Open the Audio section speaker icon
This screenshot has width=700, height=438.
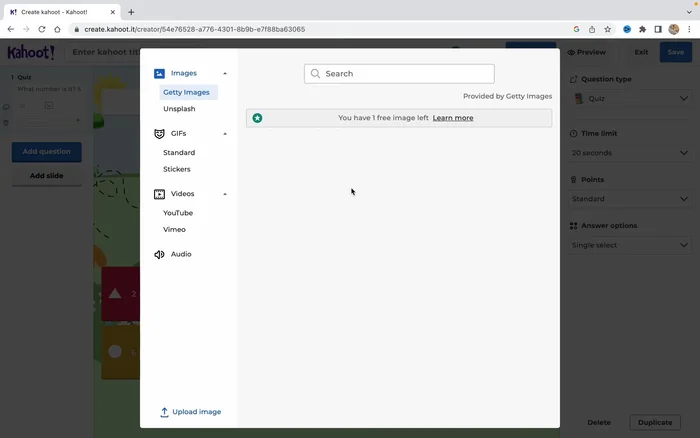(x=160, y=254)
